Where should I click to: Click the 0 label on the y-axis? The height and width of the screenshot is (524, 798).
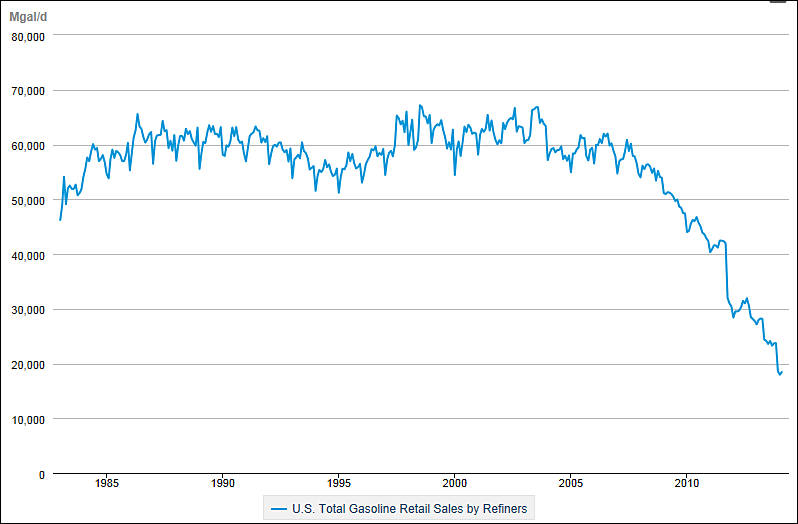[x=42, y=475]
